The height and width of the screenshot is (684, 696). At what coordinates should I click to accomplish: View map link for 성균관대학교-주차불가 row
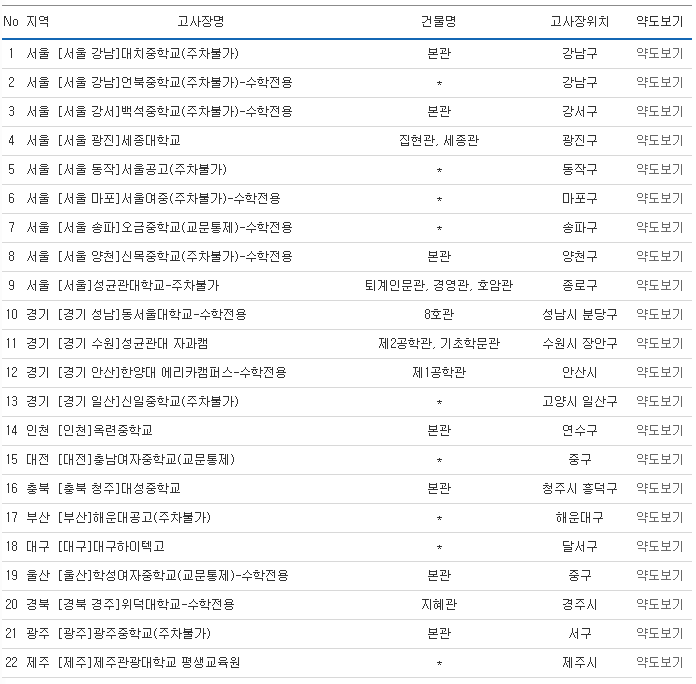pyautogui.click(x=659, y=285)
